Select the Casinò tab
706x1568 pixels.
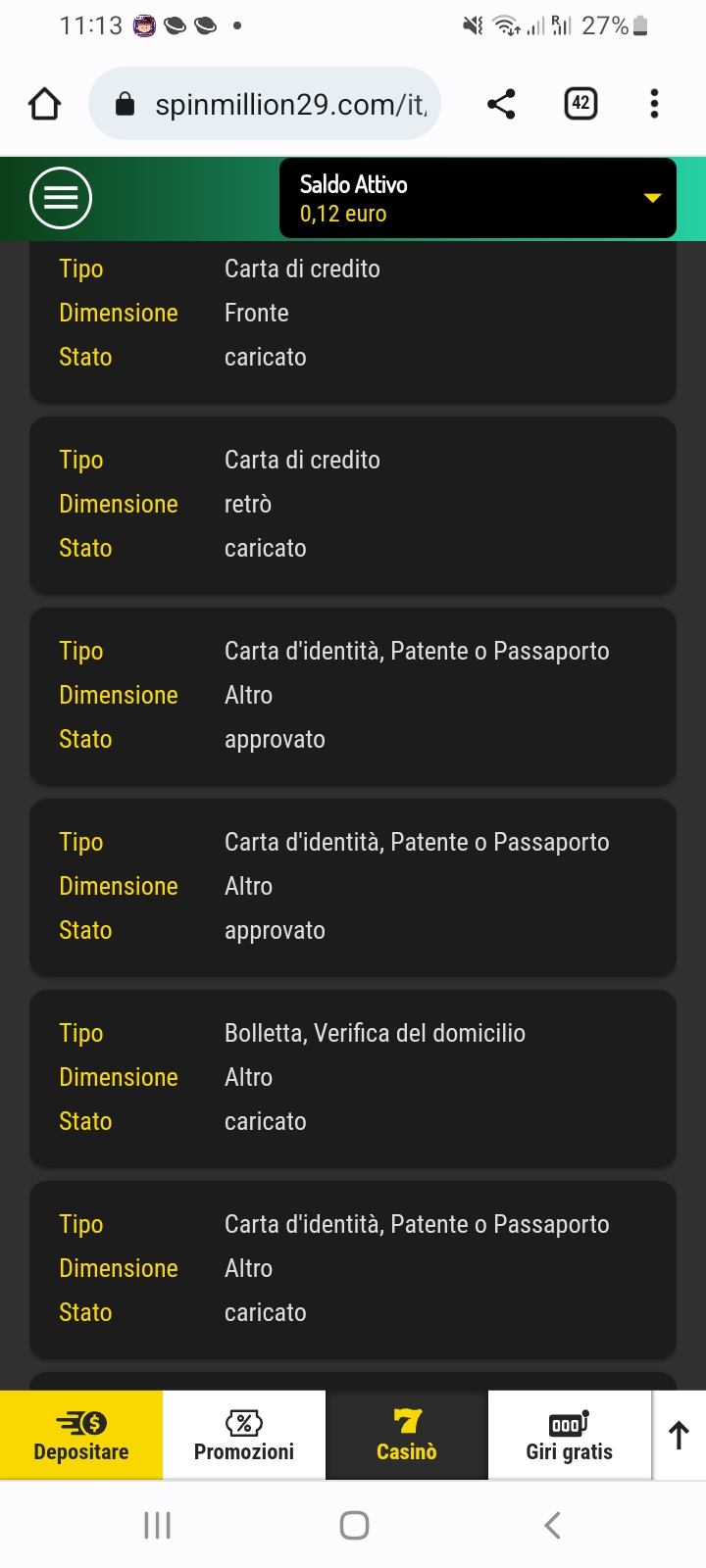407,1435
